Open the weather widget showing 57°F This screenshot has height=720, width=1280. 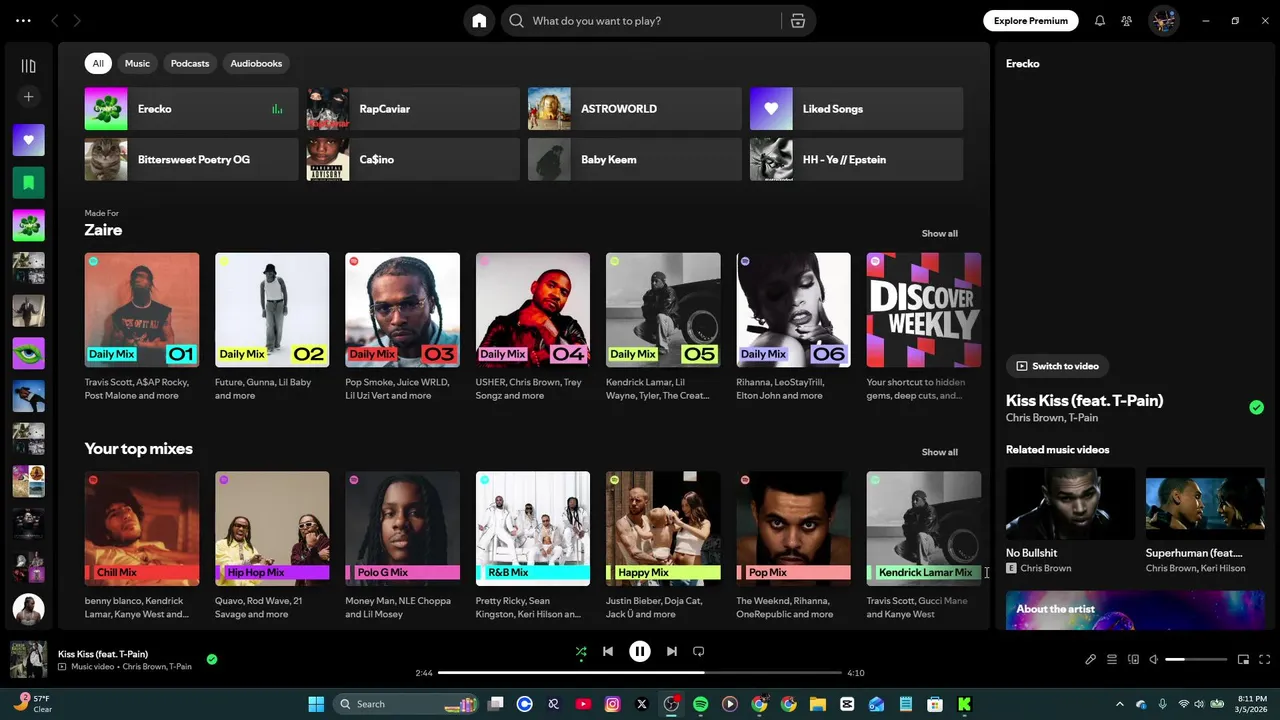(x=33, y=703)
